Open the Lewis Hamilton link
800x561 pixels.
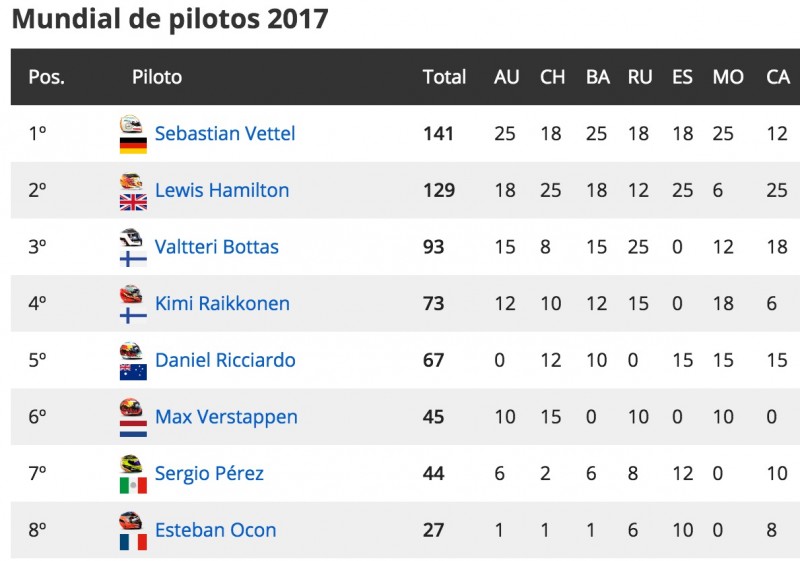click(x=222, y=190)
